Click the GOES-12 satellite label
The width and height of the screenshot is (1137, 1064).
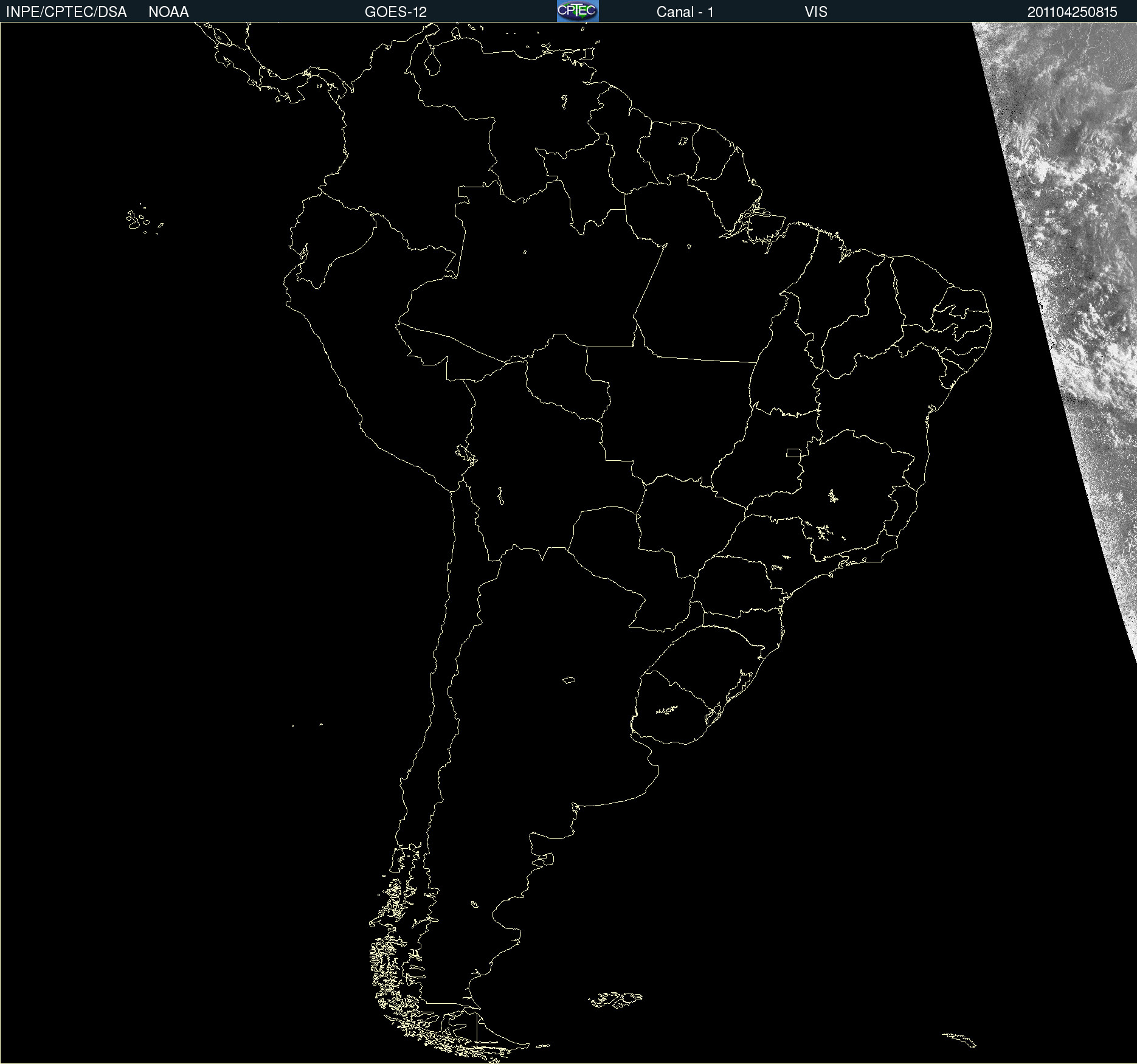[396, 12]
